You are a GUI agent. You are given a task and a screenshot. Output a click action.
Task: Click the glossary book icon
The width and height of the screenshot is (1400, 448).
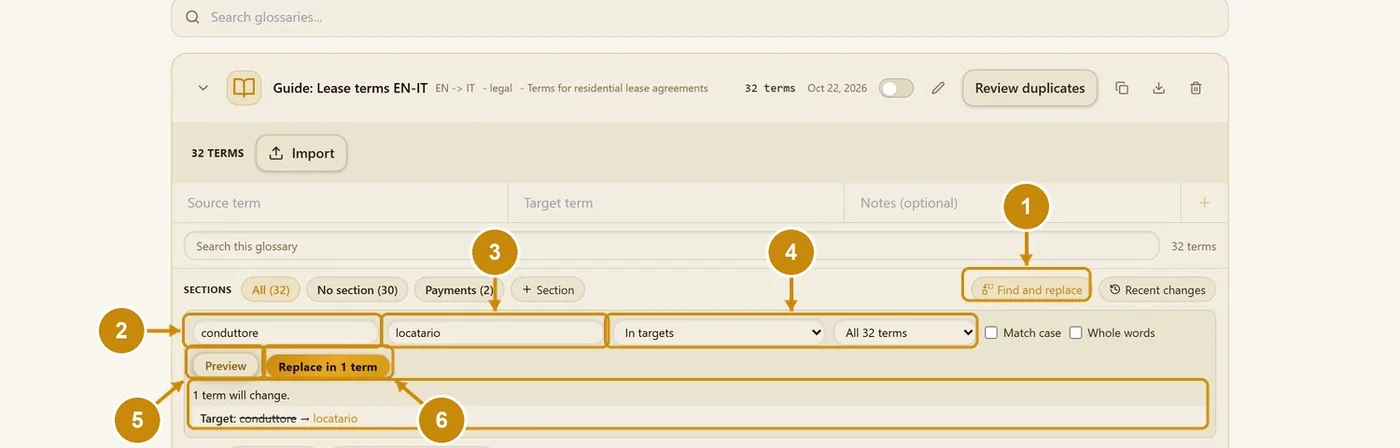pos(244,88)
